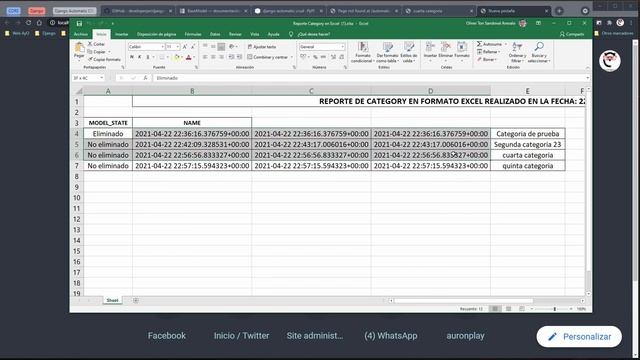This screenshot has height=360, width=640.
Task: Open the Rellenar fill menu
Action: (x=488, y=52)
